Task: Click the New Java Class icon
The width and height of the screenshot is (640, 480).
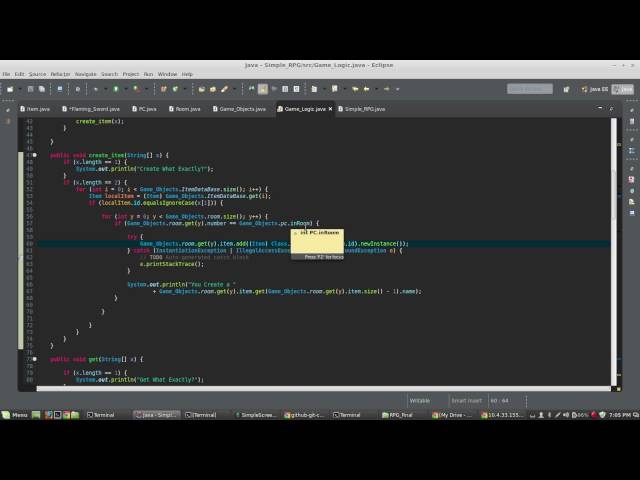Action: [x=176, y=89]
